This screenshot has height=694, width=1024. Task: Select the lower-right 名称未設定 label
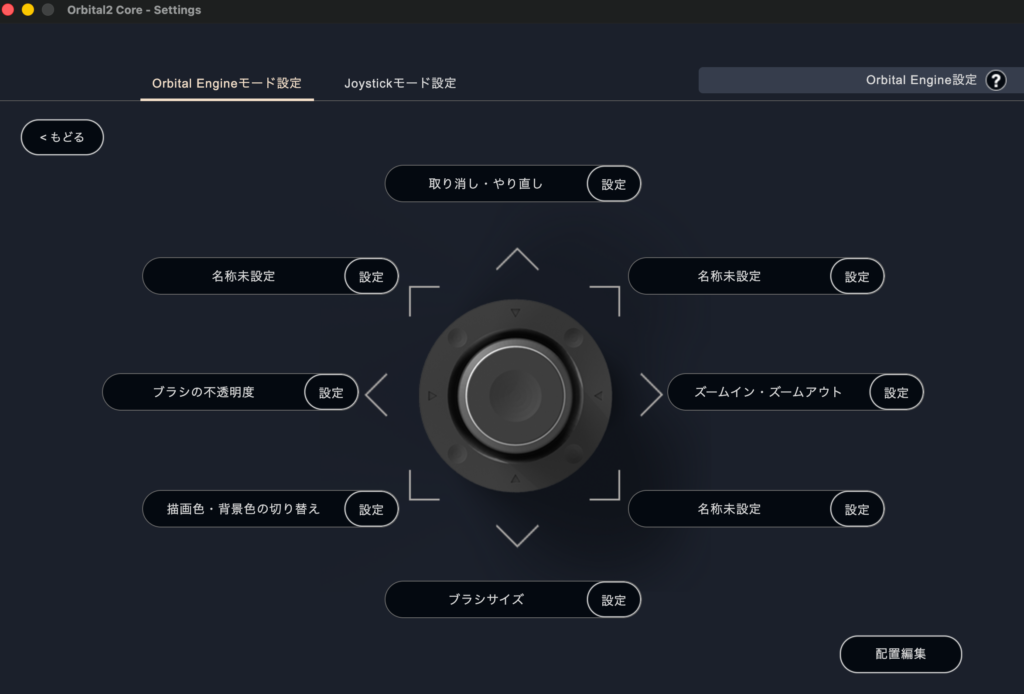[729, 509]
